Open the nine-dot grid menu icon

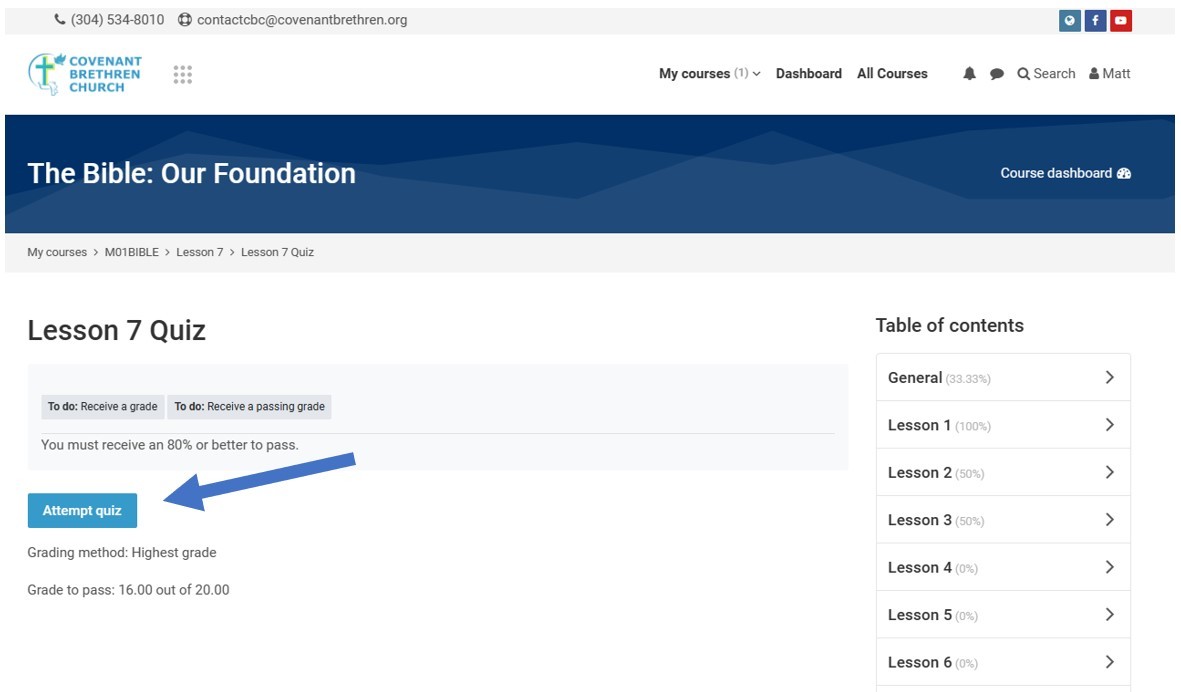pos(182,74)
